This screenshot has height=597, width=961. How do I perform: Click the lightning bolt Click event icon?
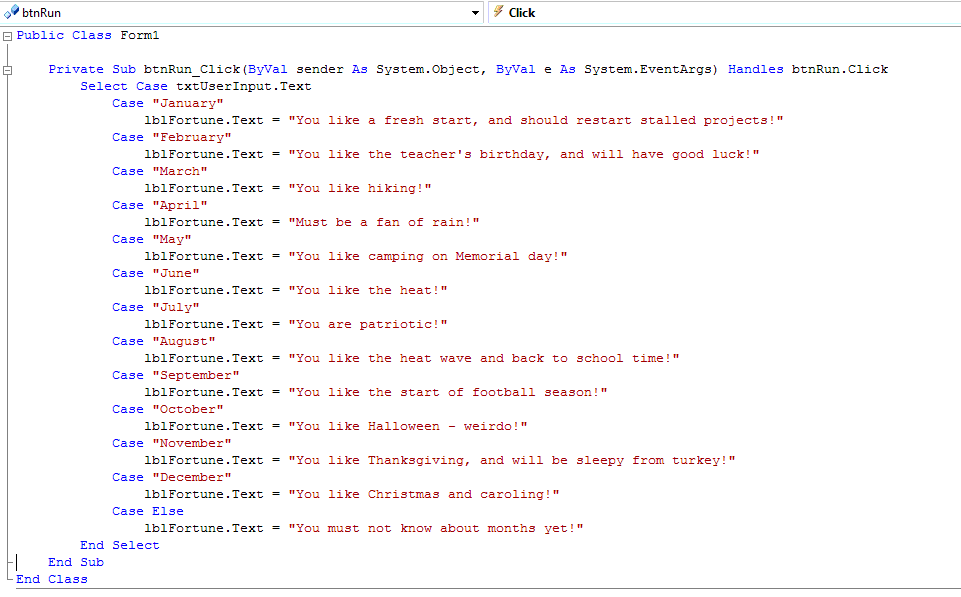(x=498, y=12)
